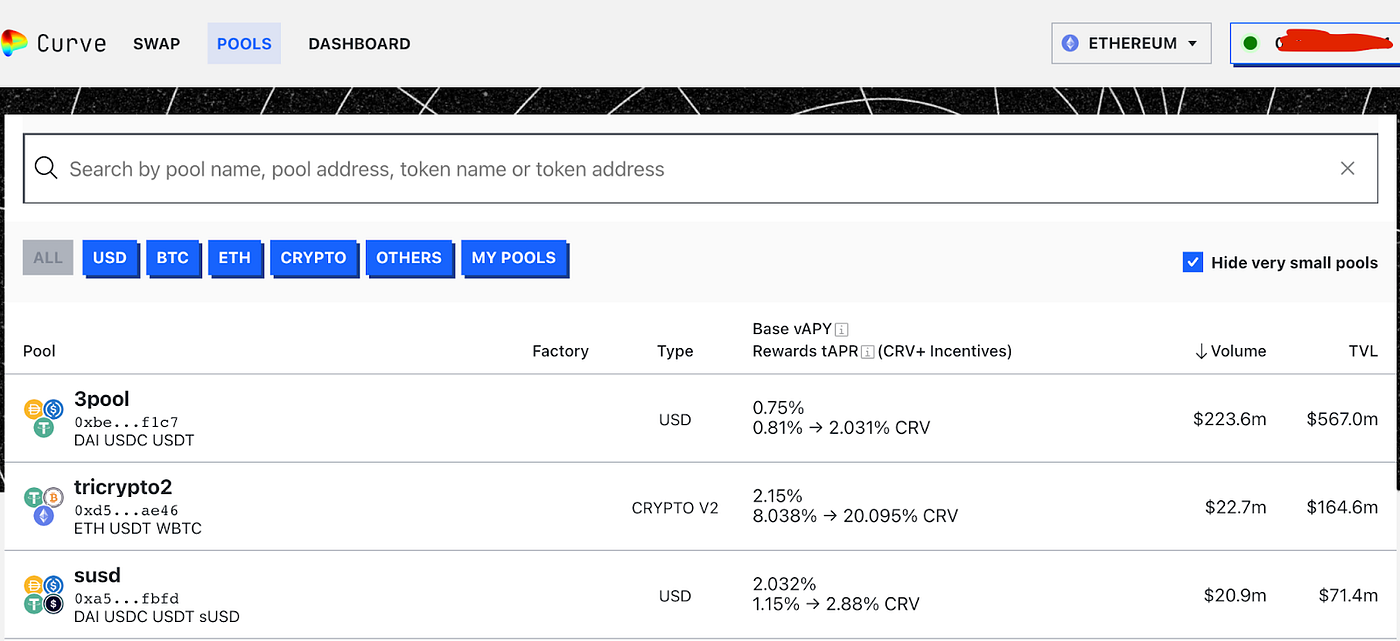The image size is (1400, 641).
Task: Click Base vAPY info icon
Action: click(842, 329)
